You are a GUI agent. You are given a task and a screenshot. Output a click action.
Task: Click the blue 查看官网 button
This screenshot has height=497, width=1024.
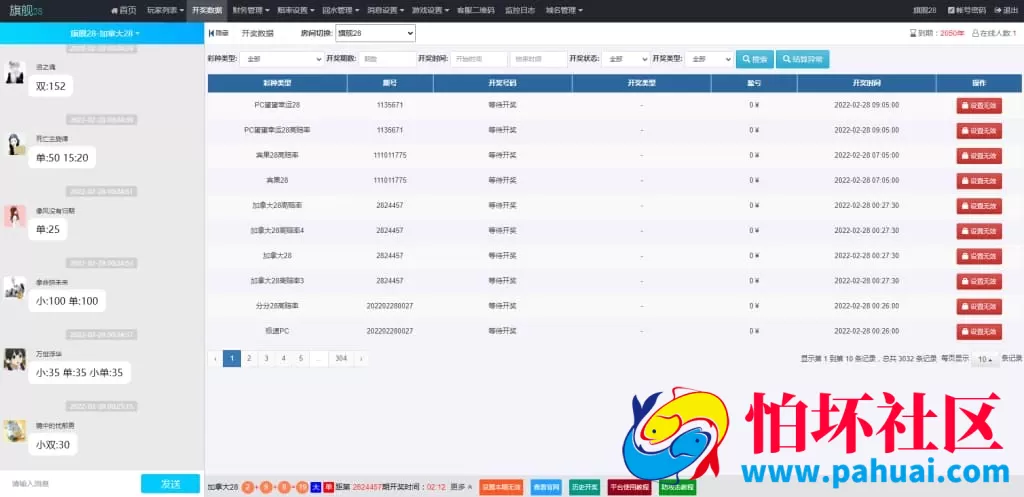point(546,487)
